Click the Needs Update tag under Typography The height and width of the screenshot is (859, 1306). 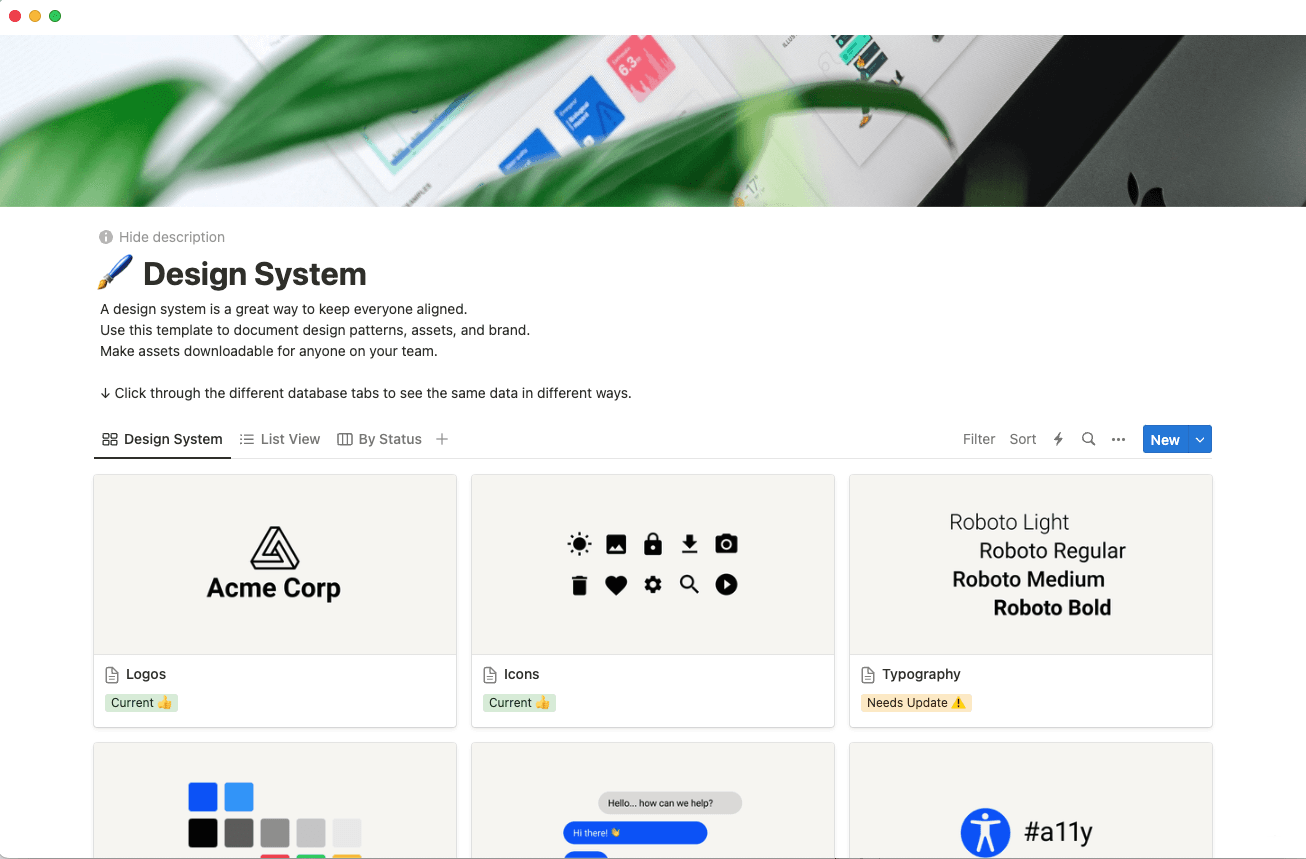[x=915, y=702]
